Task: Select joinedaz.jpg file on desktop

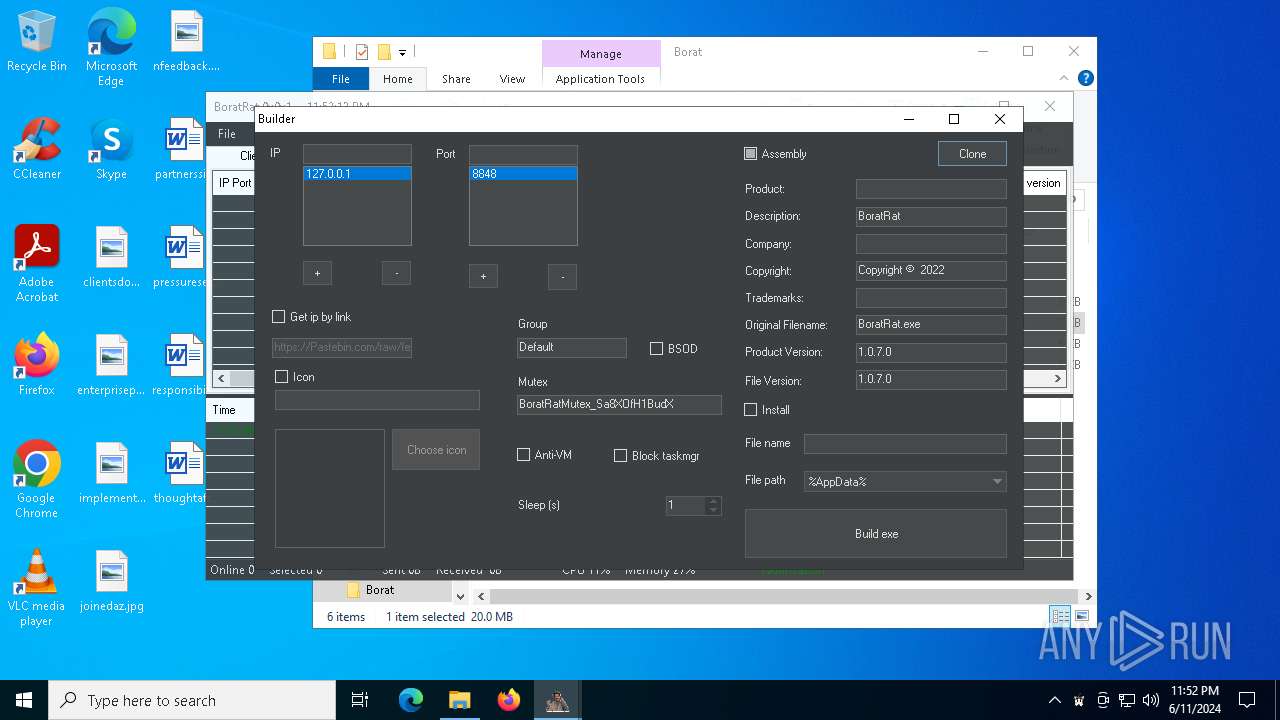Action: [x=111, y=580]
